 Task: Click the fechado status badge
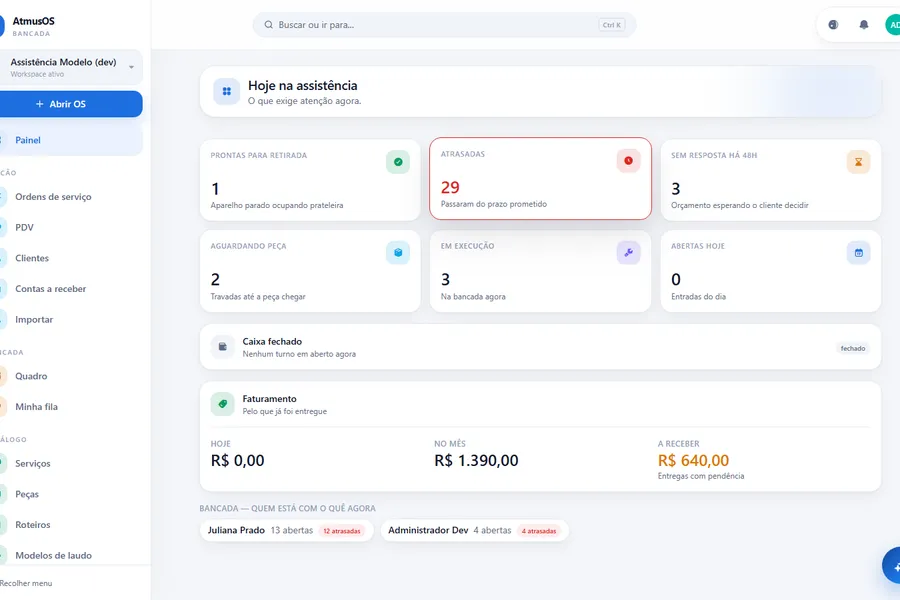(853, 349)
